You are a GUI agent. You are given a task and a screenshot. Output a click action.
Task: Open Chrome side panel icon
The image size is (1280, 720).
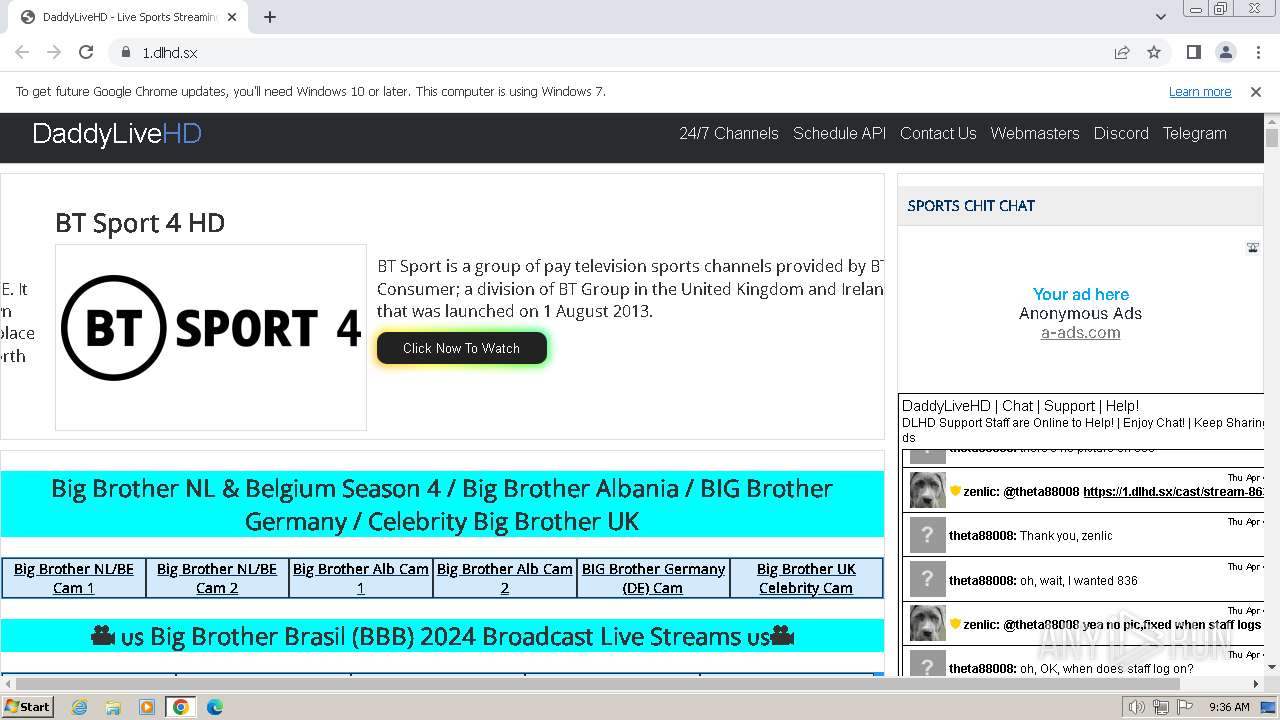[x=1193, y=52]
